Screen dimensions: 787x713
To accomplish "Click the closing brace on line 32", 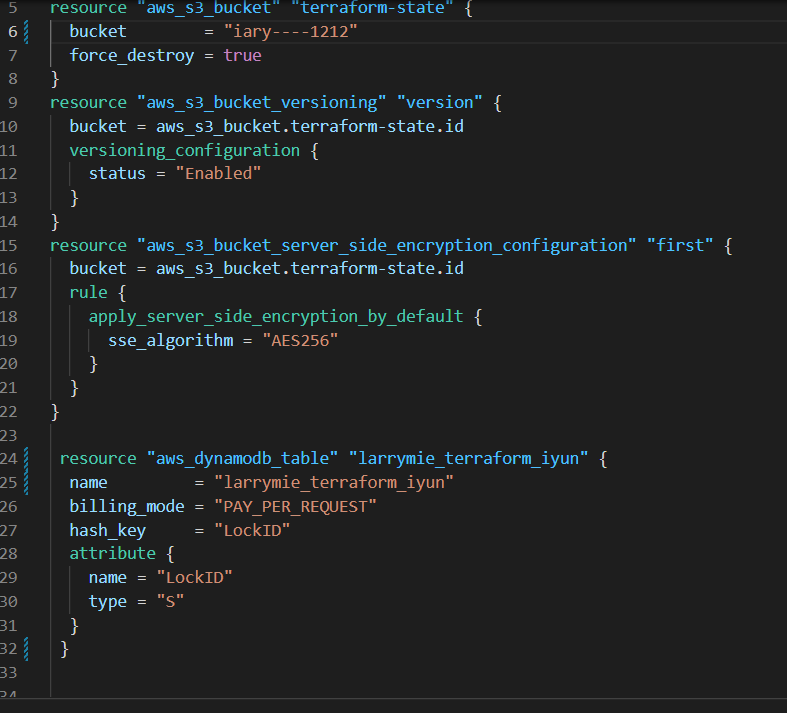I will [64, 649].
